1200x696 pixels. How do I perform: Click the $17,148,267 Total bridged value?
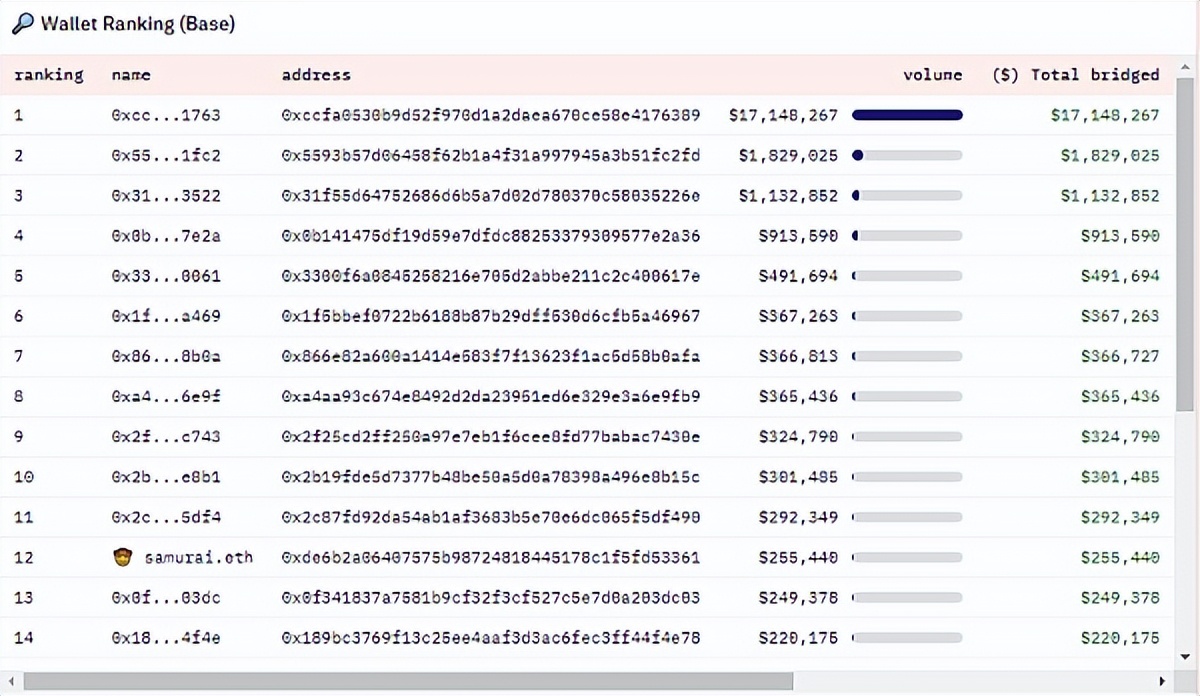pos(1105,115)
